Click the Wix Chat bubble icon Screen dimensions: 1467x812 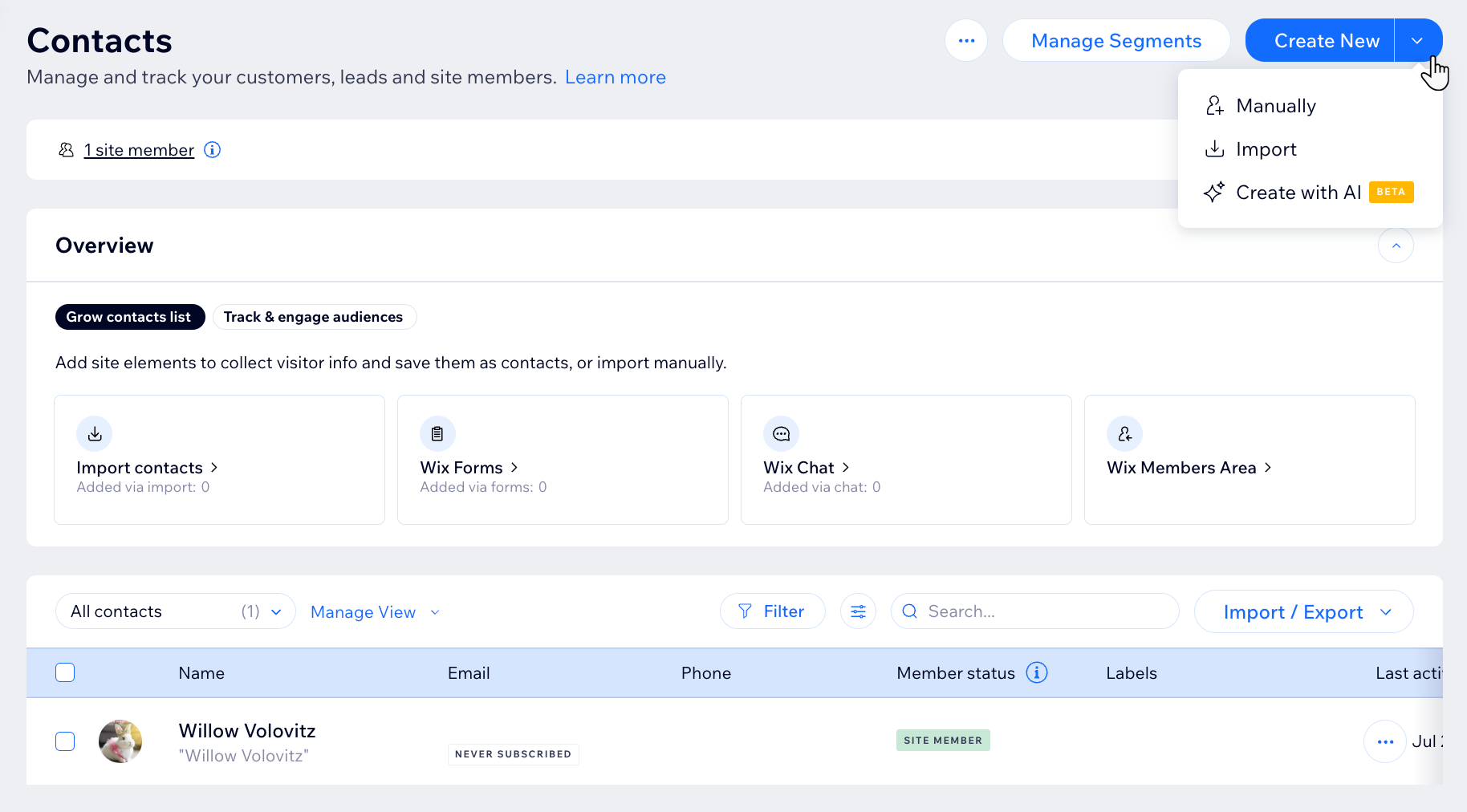point(781,434)
